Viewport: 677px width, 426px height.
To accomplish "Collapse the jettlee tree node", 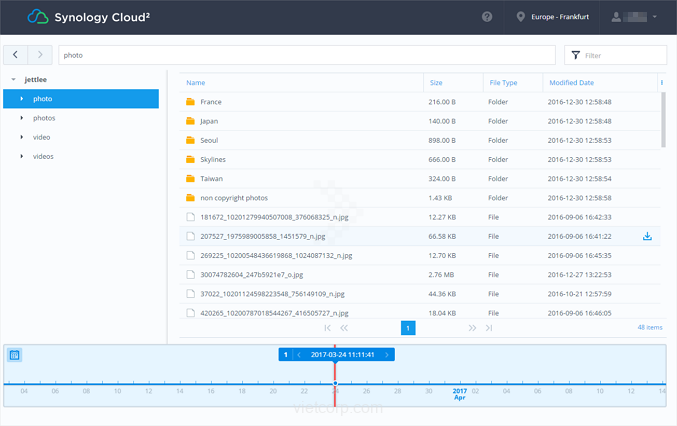I will (x=13, y=79).
